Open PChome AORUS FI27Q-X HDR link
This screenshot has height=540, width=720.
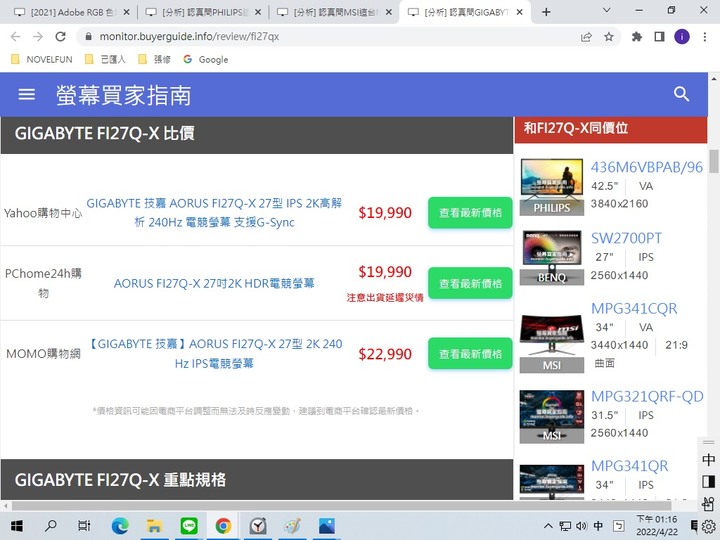click(214, 283)
